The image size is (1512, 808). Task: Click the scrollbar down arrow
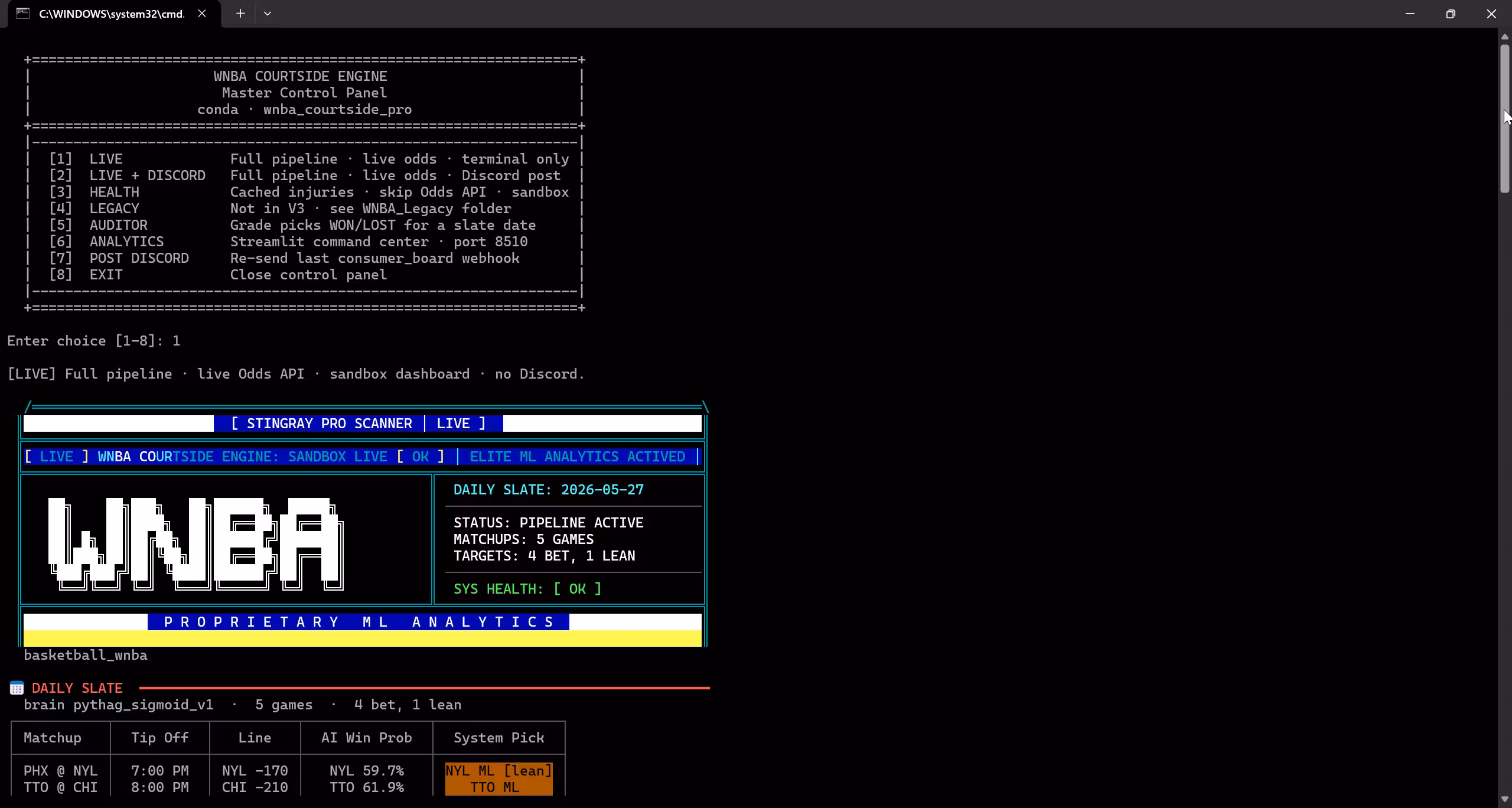1505,800
